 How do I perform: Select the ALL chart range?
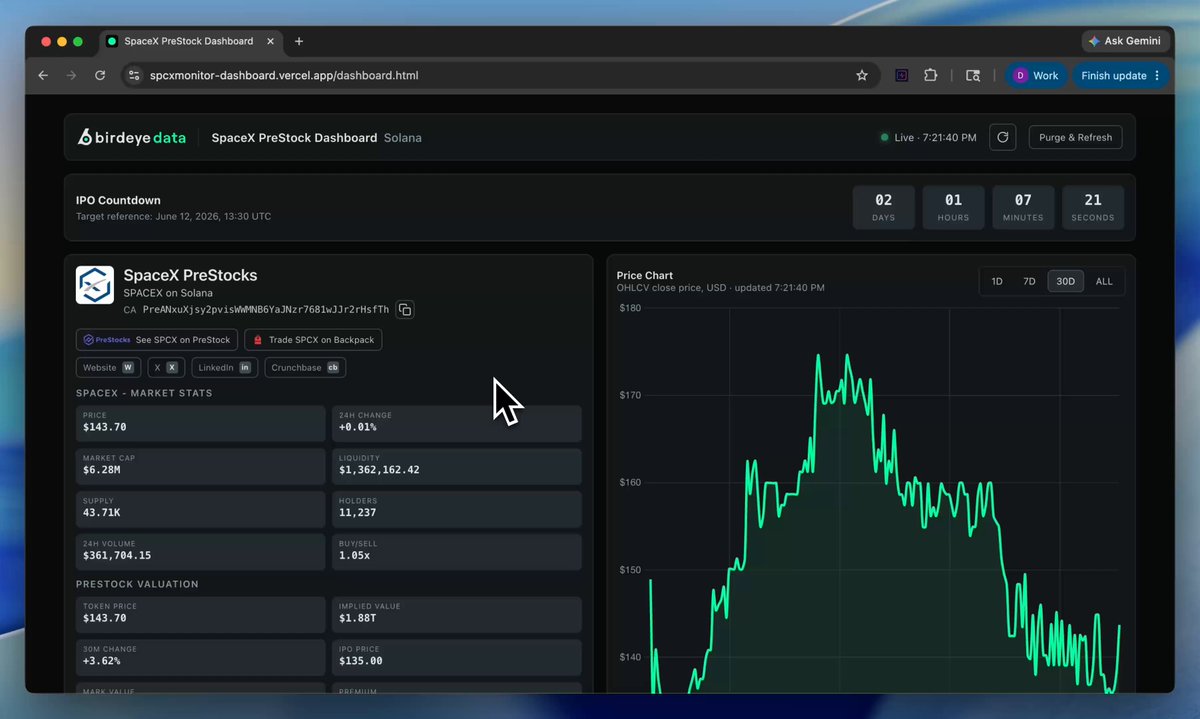1104,281
